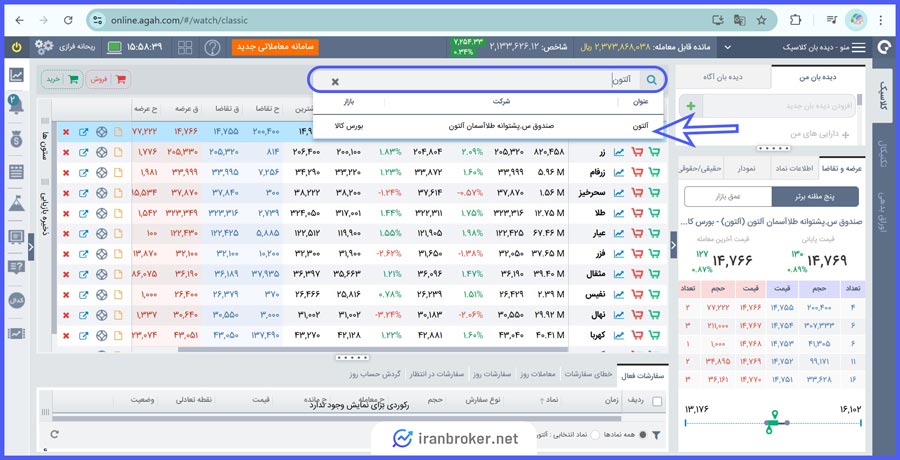Image resolution: width=900 pixels, height=460 pixels.
Task: Open سفارشات فعال tab
Action: 643,374
